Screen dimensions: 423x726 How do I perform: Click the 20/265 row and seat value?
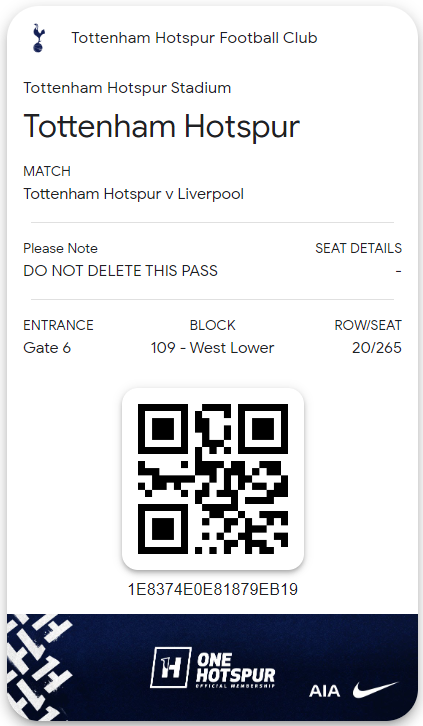pos(377,348)
